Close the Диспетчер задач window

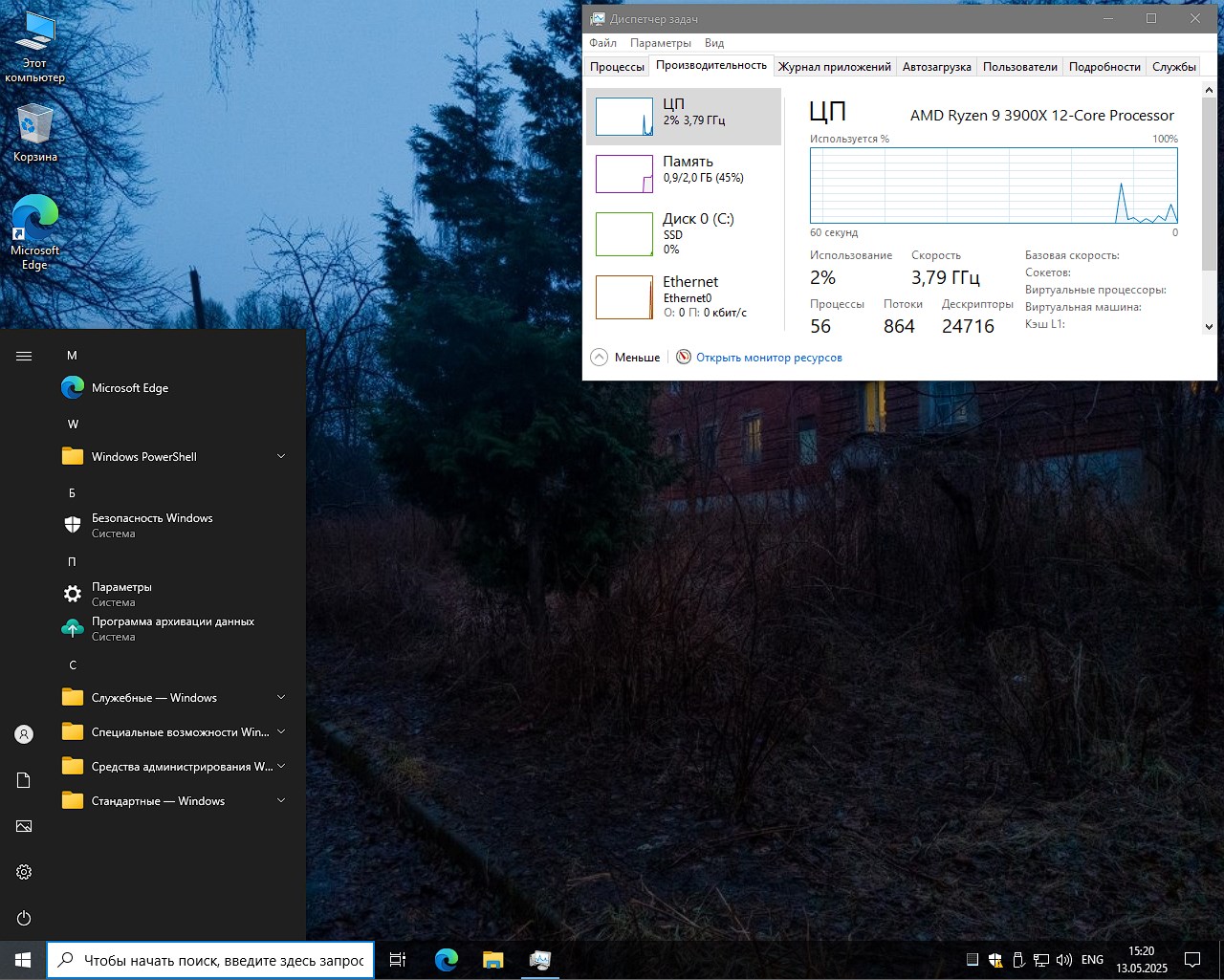tap(1195, 18)
